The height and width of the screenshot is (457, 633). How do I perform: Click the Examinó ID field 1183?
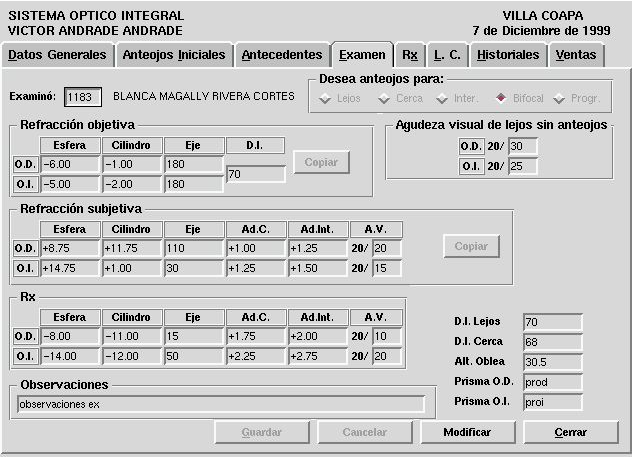coord(83,97)
